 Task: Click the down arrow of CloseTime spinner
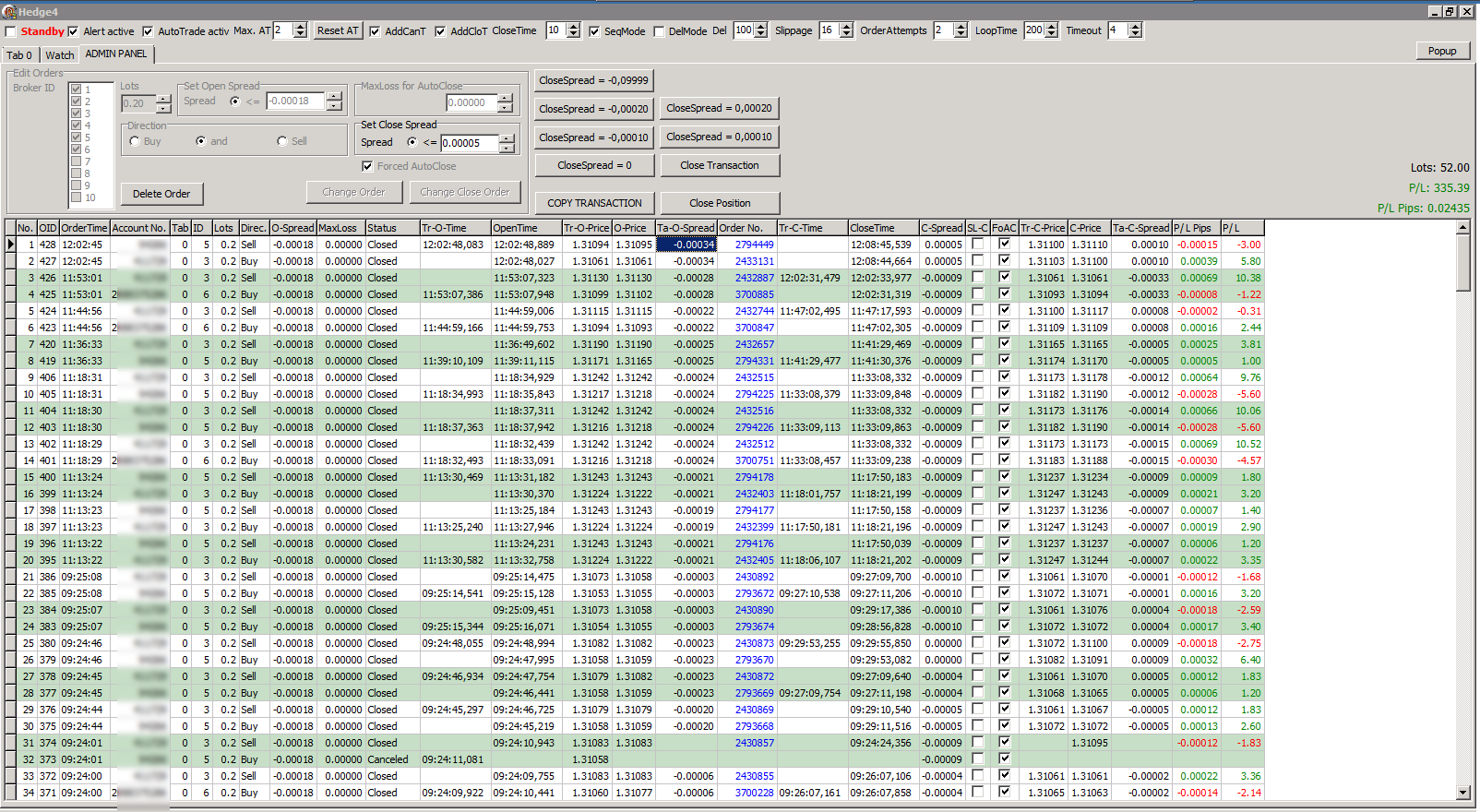click(x=573, y=35)
